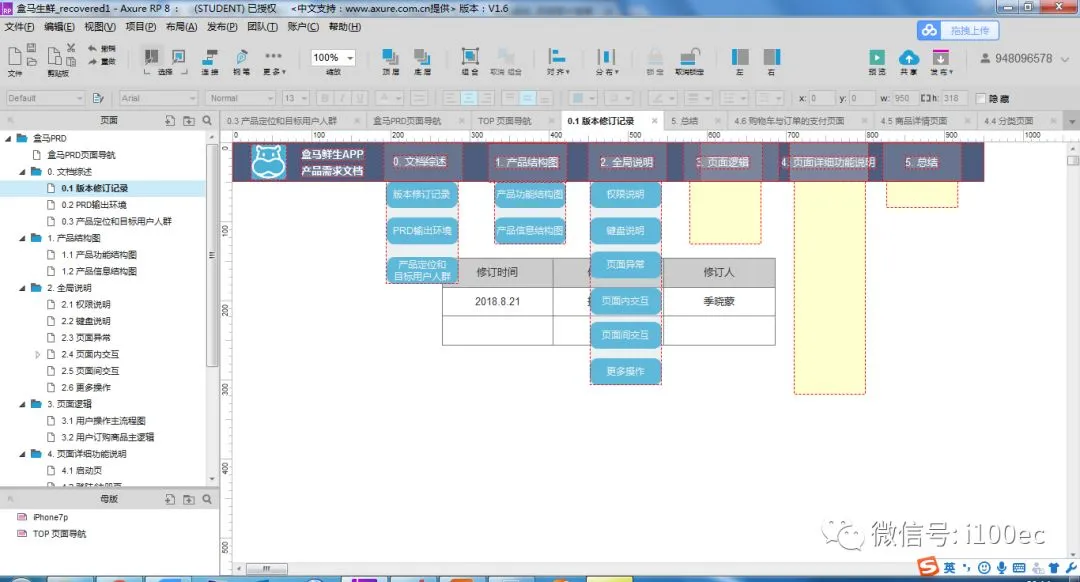Screen dimensions: 1080x582
Task: Toggle underline text formatting
Action: 359,98
